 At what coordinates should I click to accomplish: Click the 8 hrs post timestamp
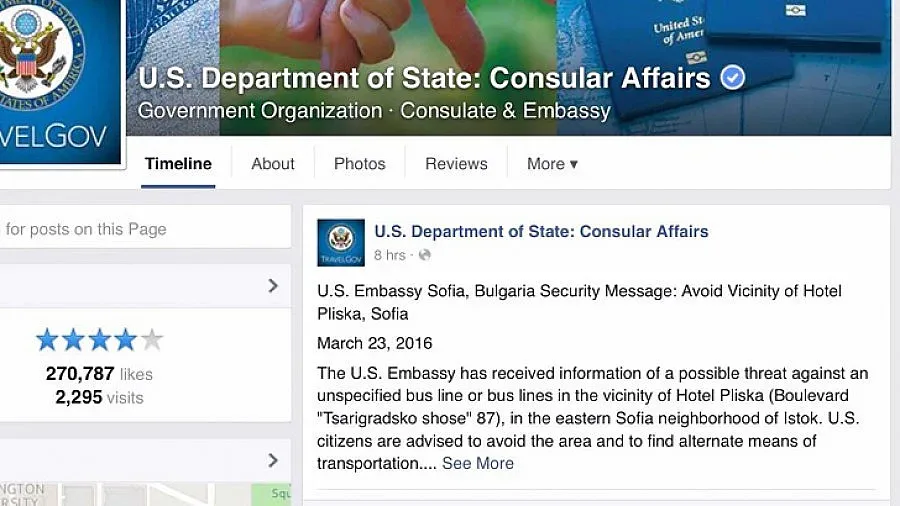pyautogui.click(x=390, y=255)
